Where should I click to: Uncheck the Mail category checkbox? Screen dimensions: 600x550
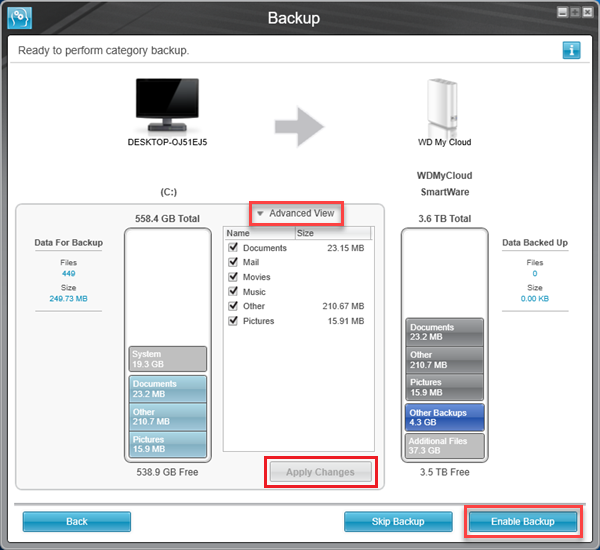click(x=233, y=262)
